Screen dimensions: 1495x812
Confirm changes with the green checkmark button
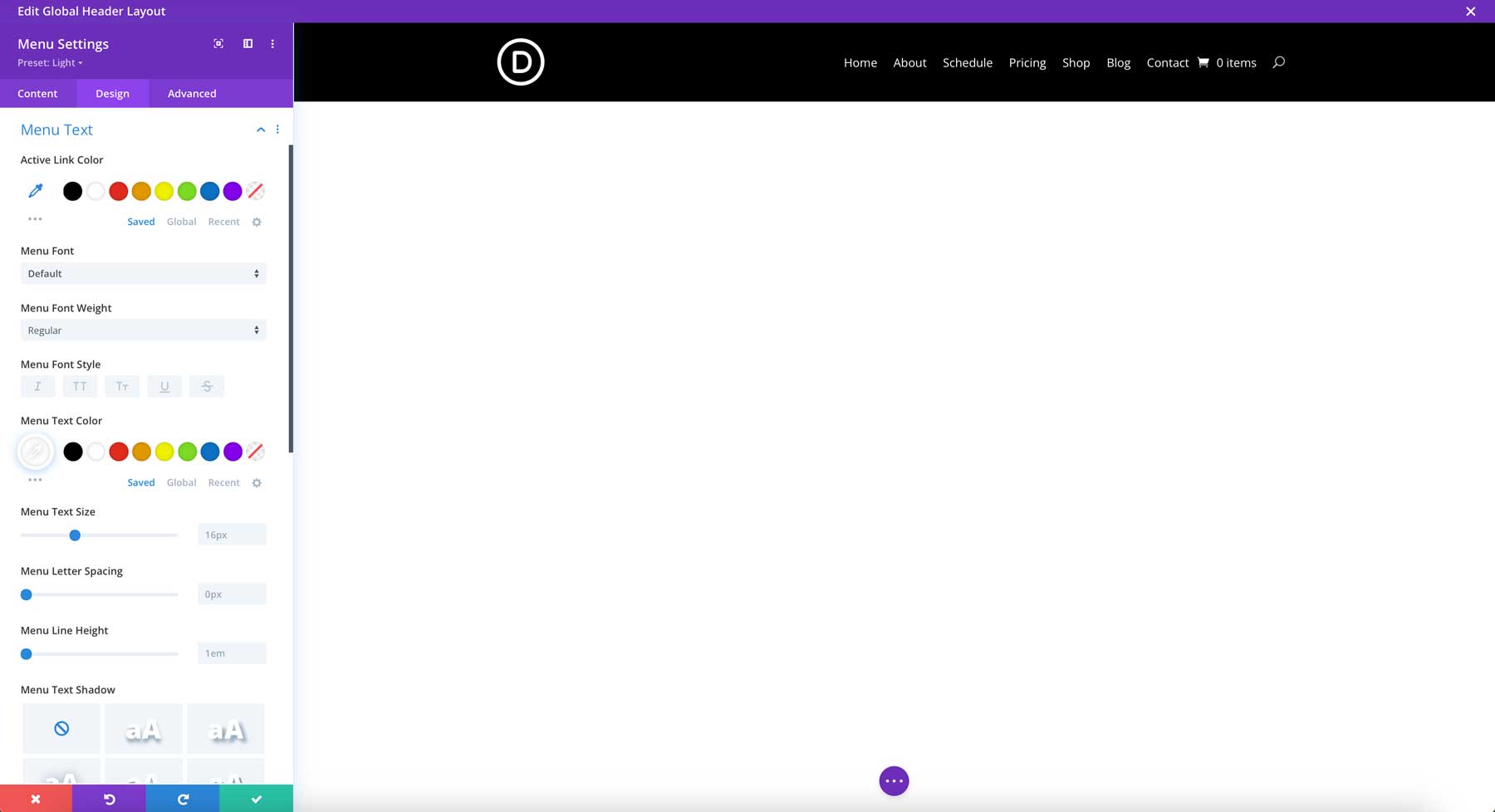coord(256,798)
